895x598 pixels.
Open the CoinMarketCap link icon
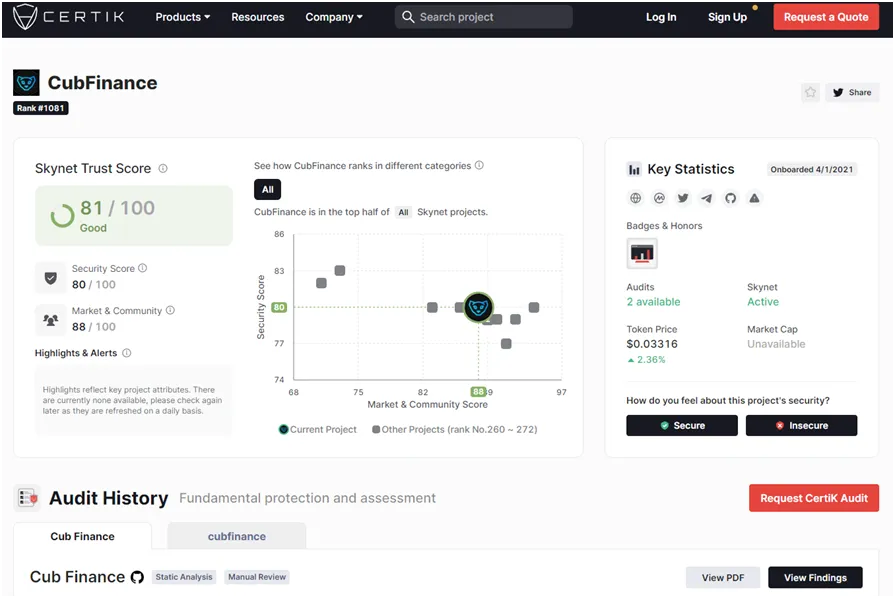click(659, 198)
